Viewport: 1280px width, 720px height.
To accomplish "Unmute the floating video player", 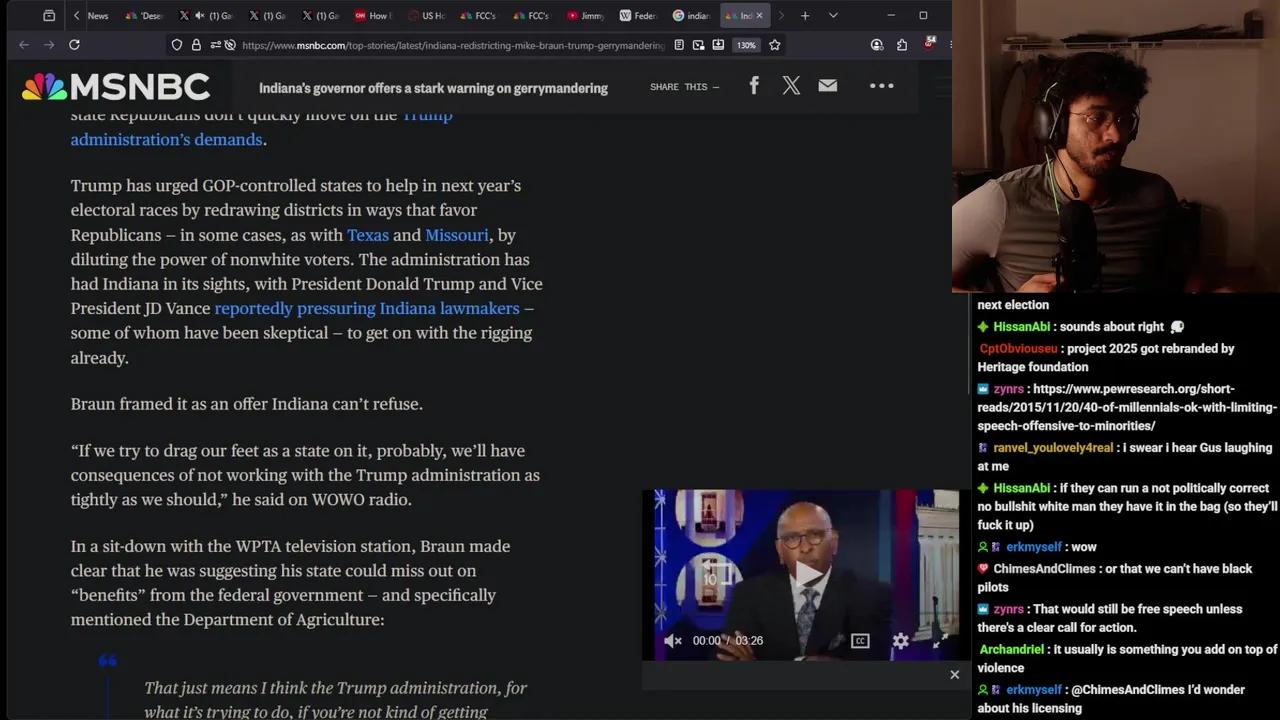I will 673,641.
